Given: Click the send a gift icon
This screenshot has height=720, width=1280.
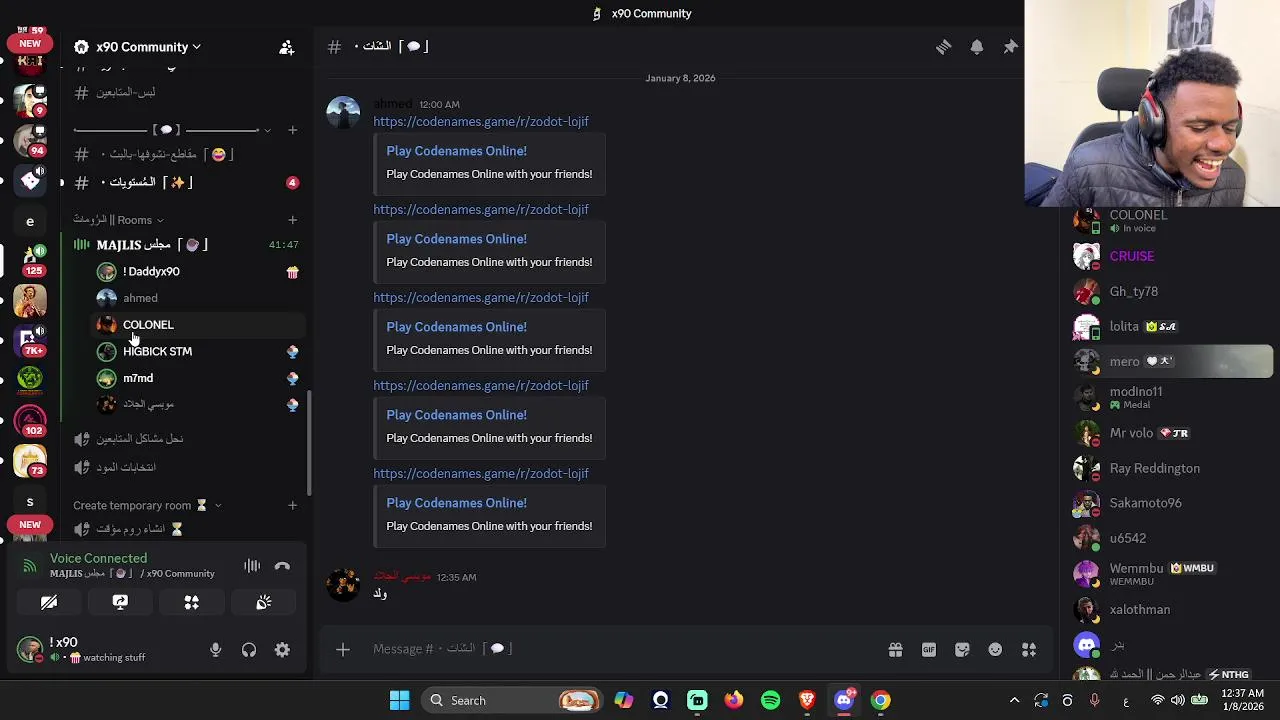Looking at the screenshot, I should tap(895, 650).
